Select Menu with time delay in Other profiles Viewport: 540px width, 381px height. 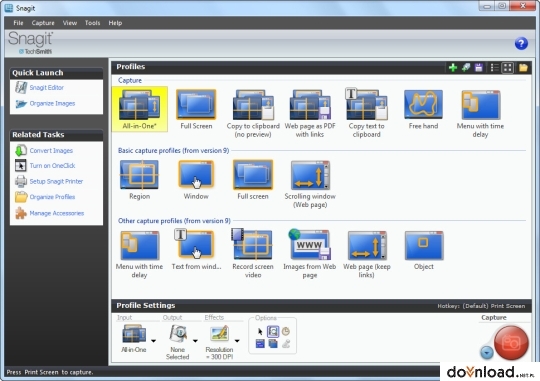click(139, 255)
